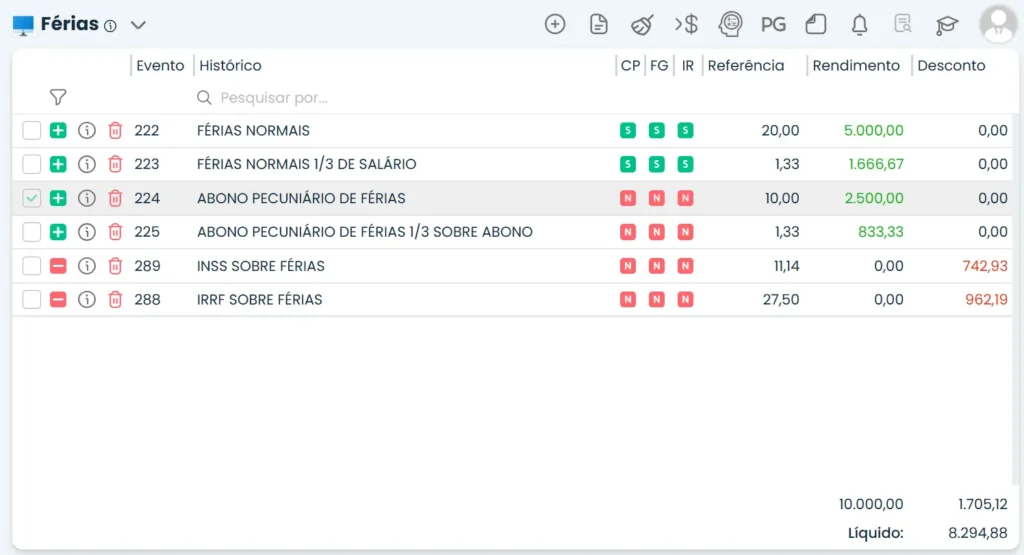Open the graduation cap training icon
Viewport: 1024px width, 555px height.
(x=946, y=25)
